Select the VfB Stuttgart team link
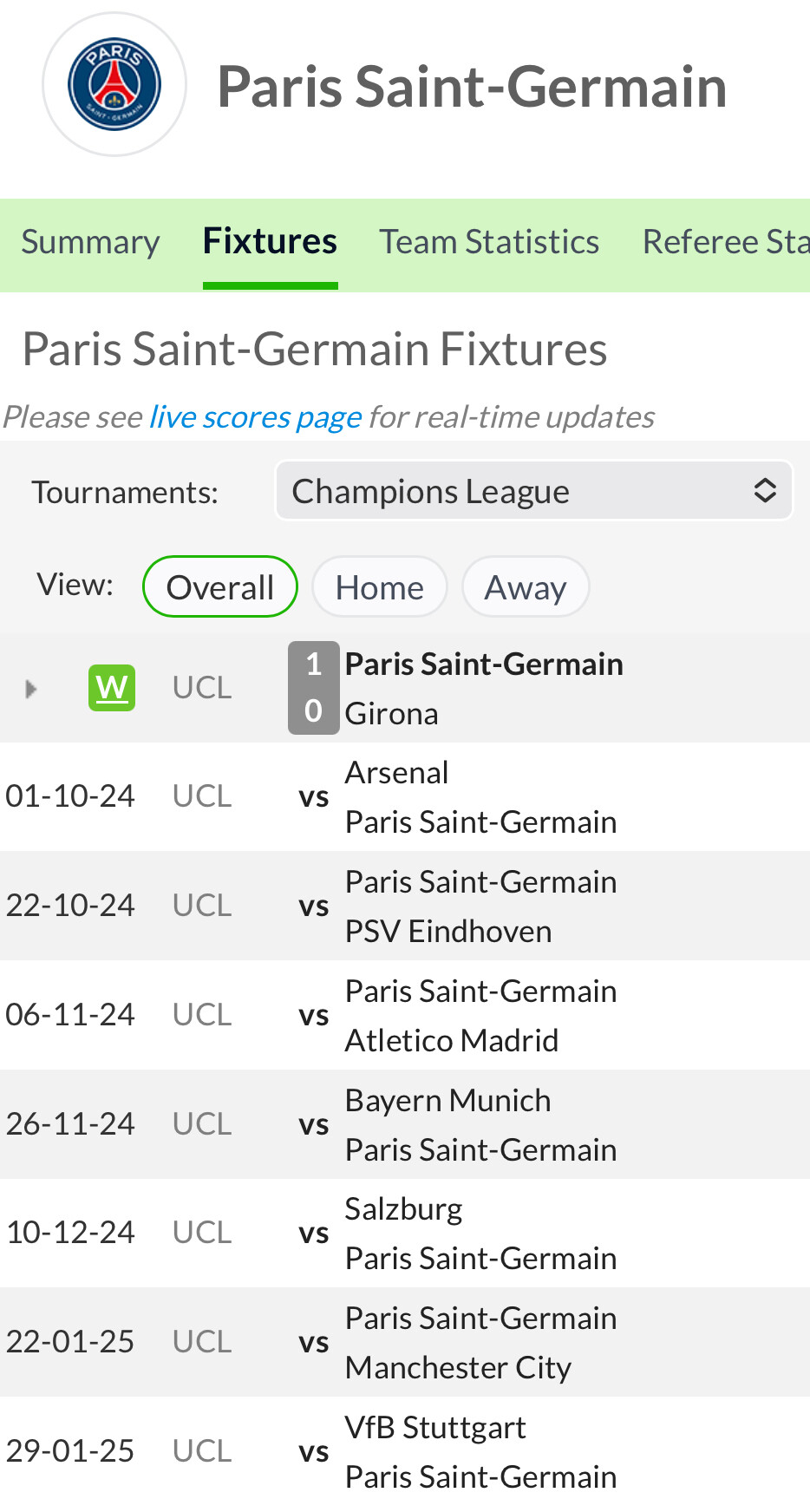This screenshot has width=810, height=1512. click(x=435, y=1428)
